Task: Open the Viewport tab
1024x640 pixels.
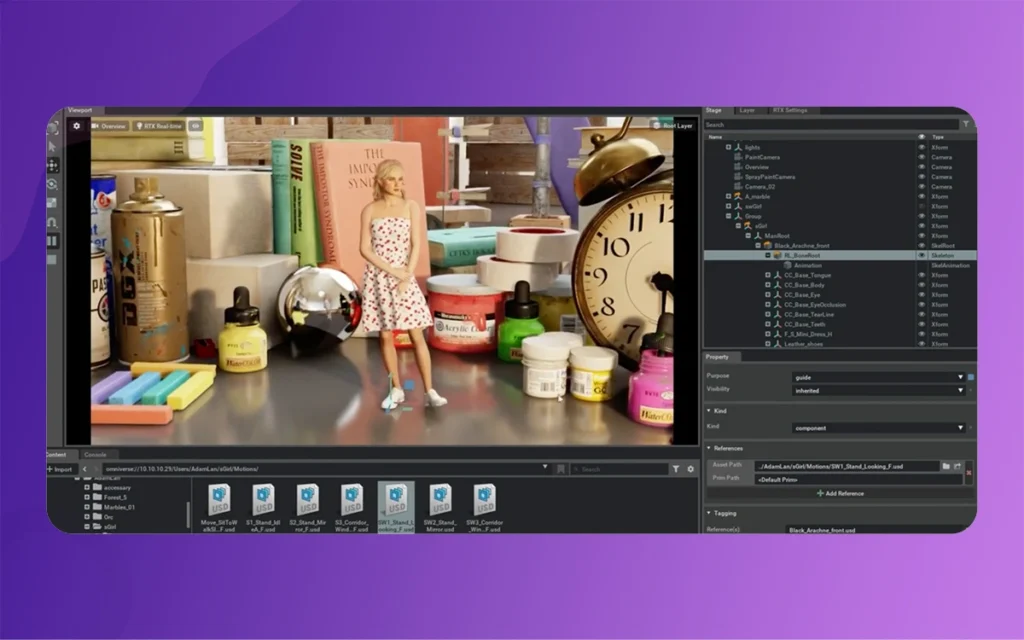Action: tap(80, 110)
